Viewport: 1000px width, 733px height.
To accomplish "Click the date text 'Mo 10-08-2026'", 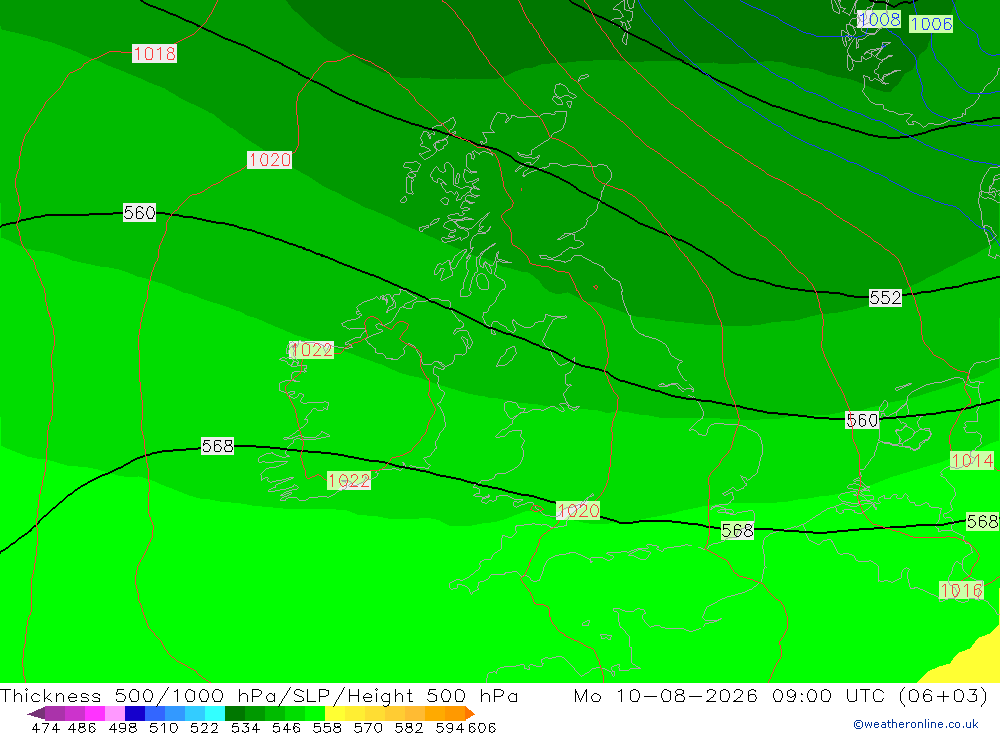I will coord(665,695).
